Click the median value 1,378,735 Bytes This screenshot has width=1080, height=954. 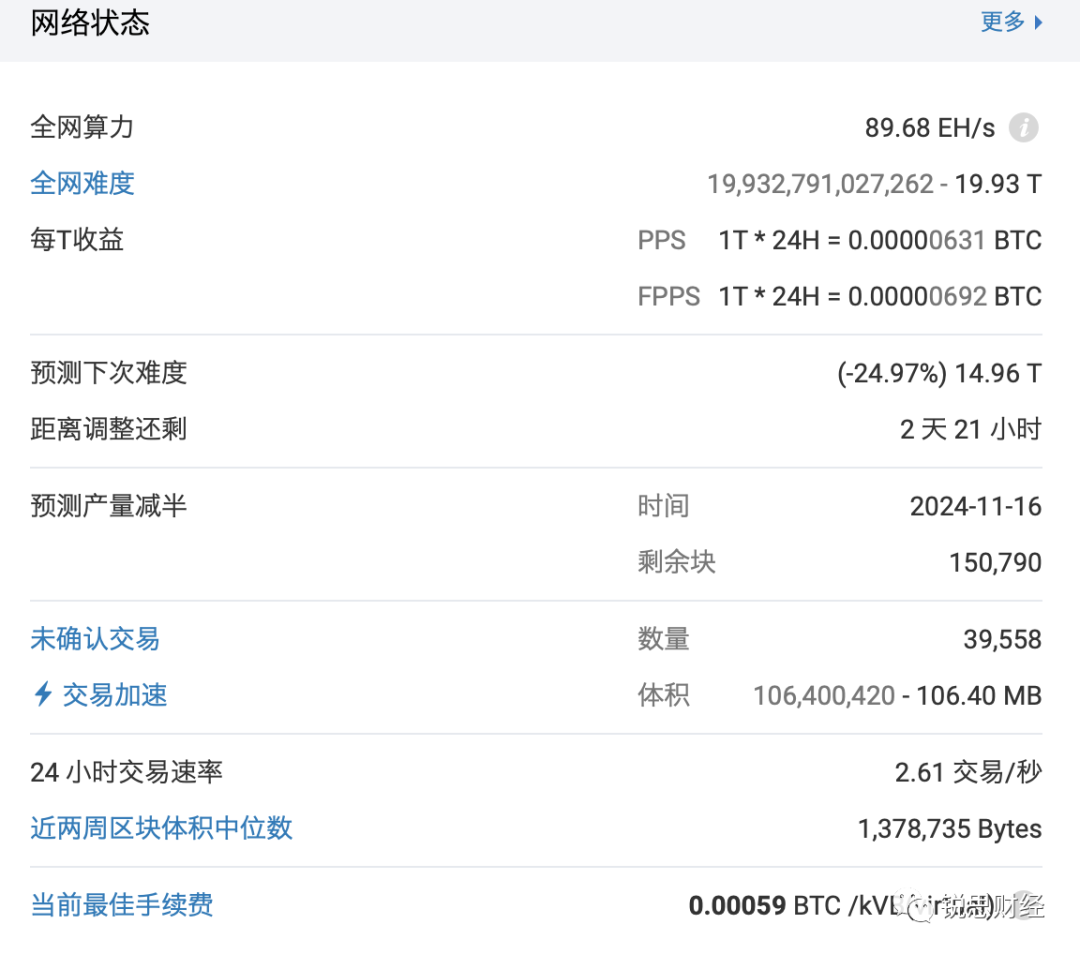(950, 829)
